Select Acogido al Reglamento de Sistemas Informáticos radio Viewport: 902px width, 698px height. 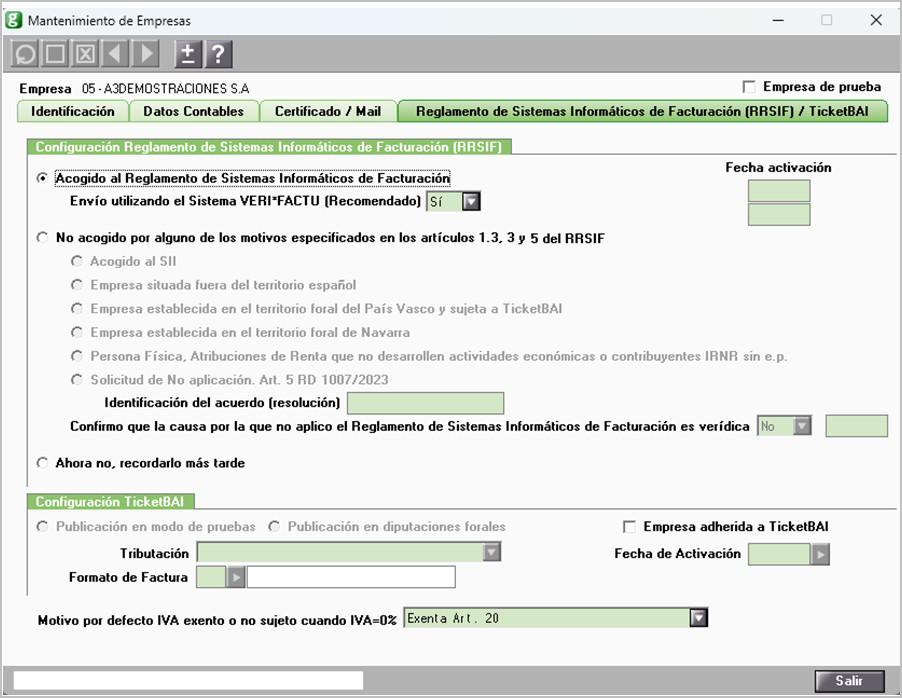pyautogui.click(x=42, y=178)
